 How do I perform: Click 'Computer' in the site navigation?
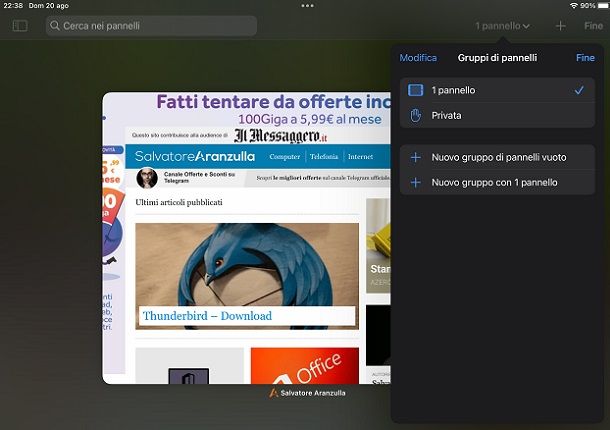click(285, 156)
